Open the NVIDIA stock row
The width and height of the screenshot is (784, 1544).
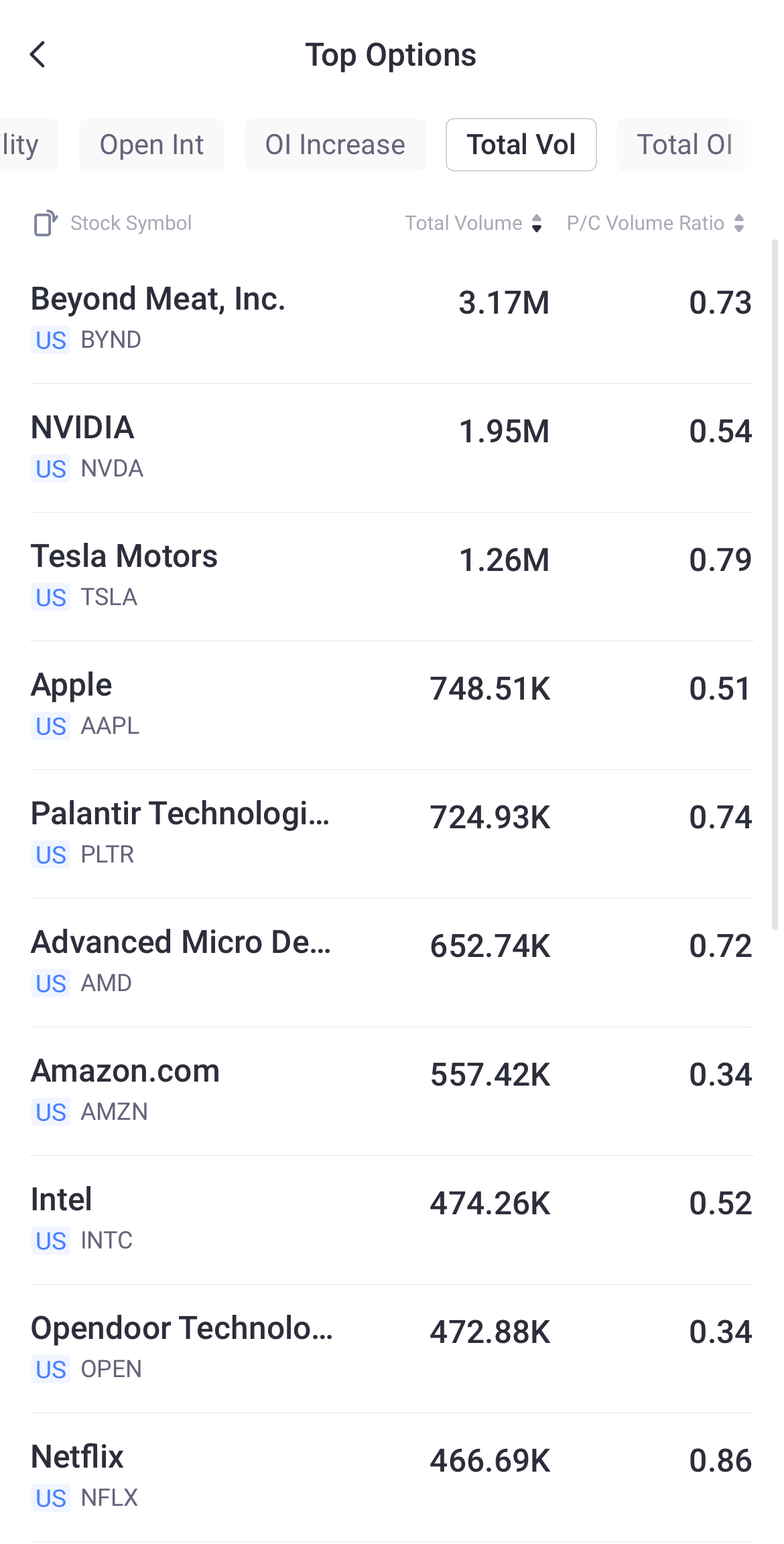point(392,447)
